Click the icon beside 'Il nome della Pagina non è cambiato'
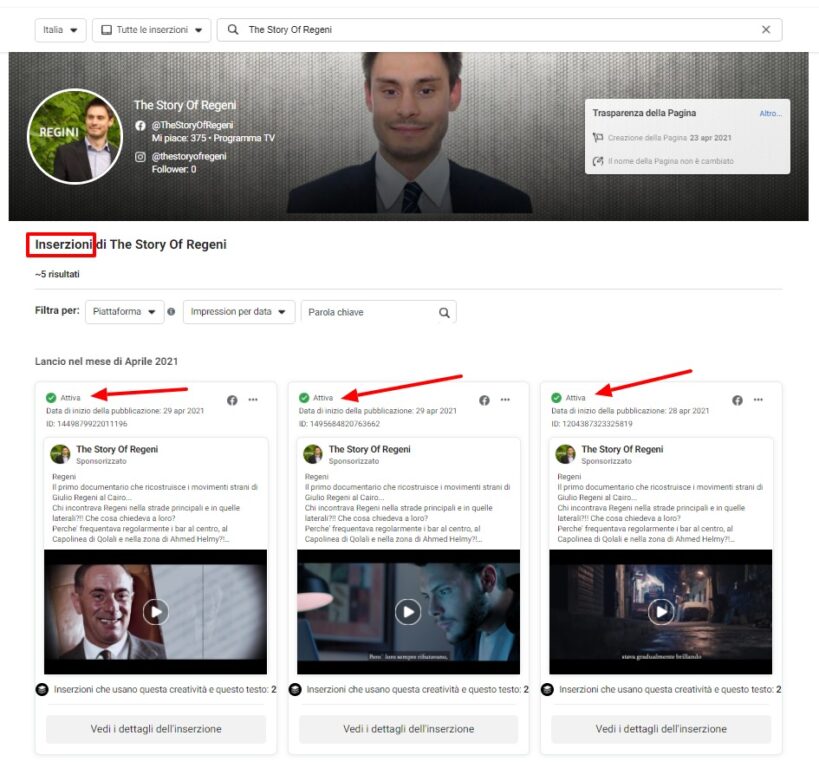Viewport: 819px width, 768px height. (x=598, y=161)
